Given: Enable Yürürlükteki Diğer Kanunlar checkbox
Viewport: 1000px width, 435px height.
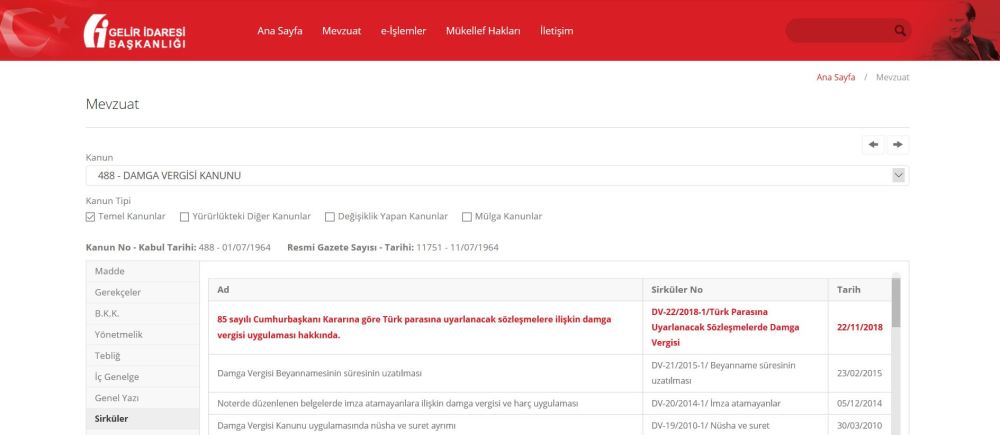Looking at the screenshot, I should point(185,216).
